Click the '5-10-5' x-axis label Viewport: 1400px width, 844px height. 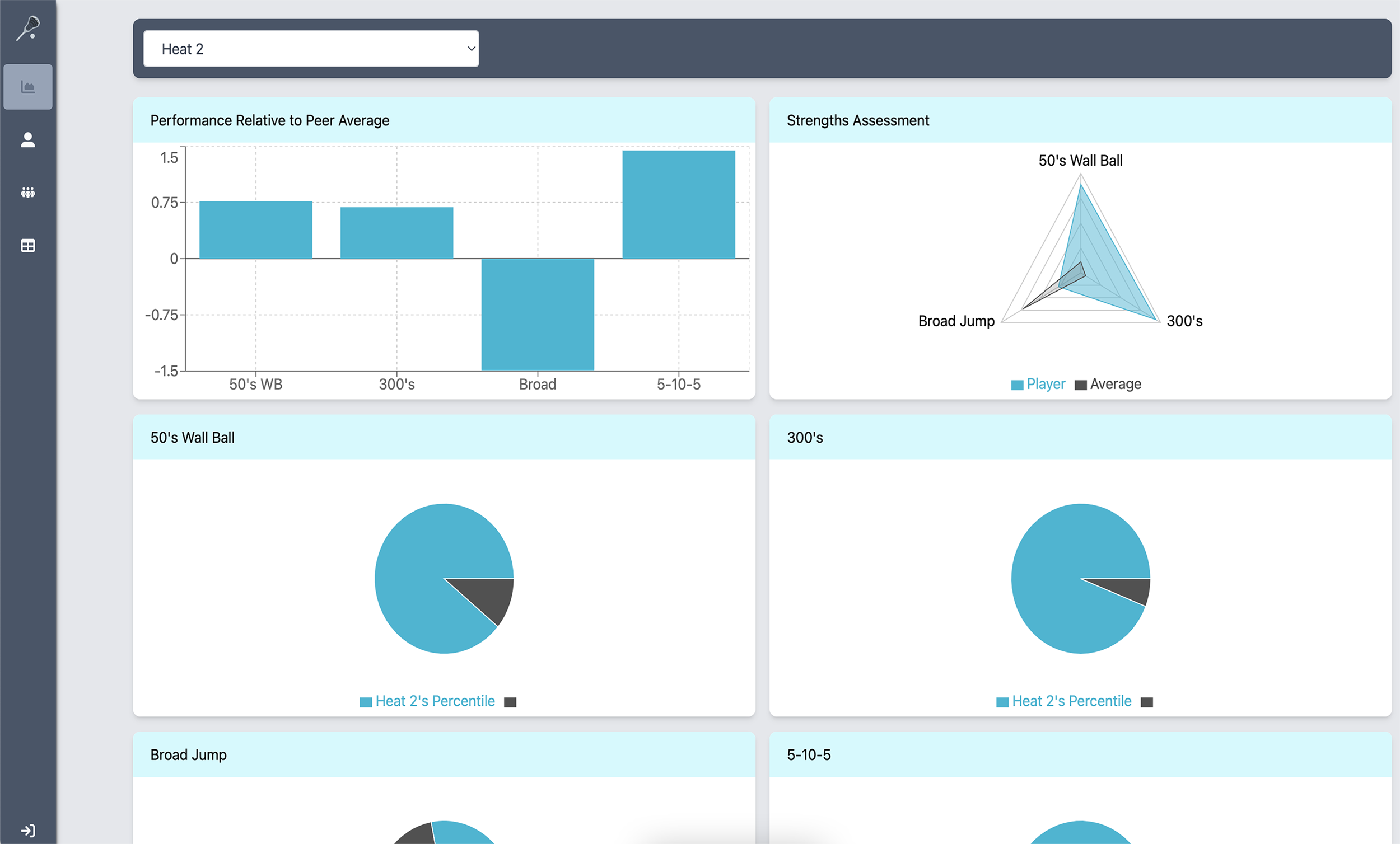pyautogui.click(x=678, y=385)
